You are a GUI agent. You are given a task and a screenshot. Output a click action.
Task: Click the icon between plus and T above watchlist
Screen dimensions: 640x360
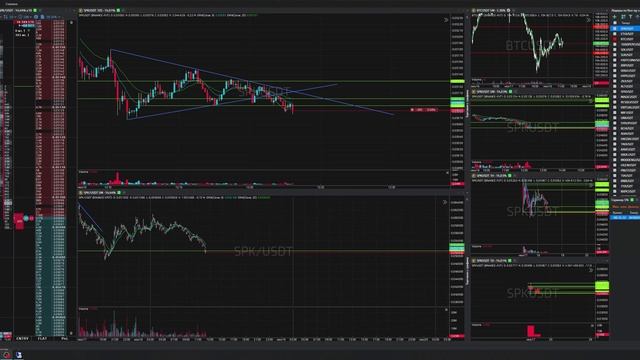click(623, 17)
